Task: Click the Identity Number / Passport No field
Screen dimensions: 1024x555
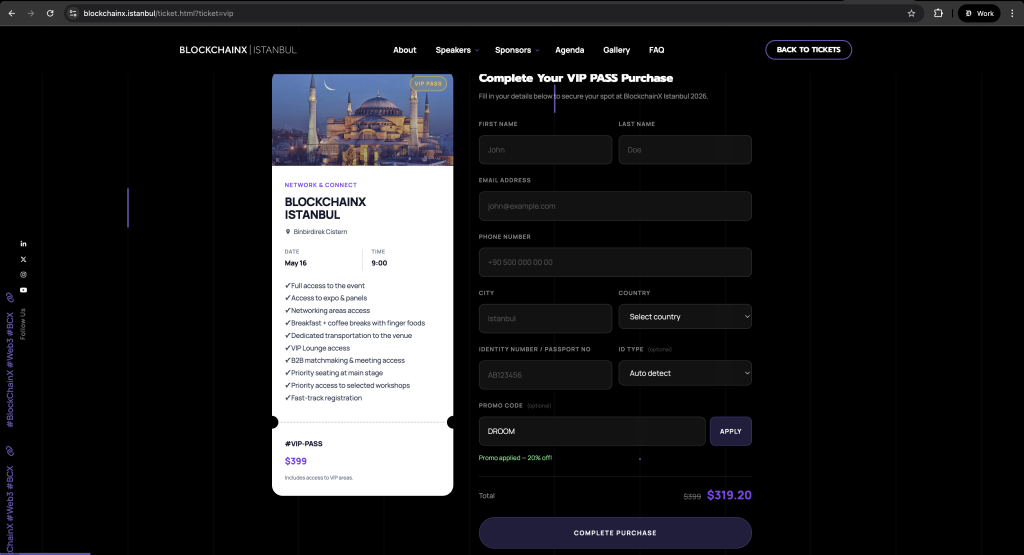Action: (545, 375)
